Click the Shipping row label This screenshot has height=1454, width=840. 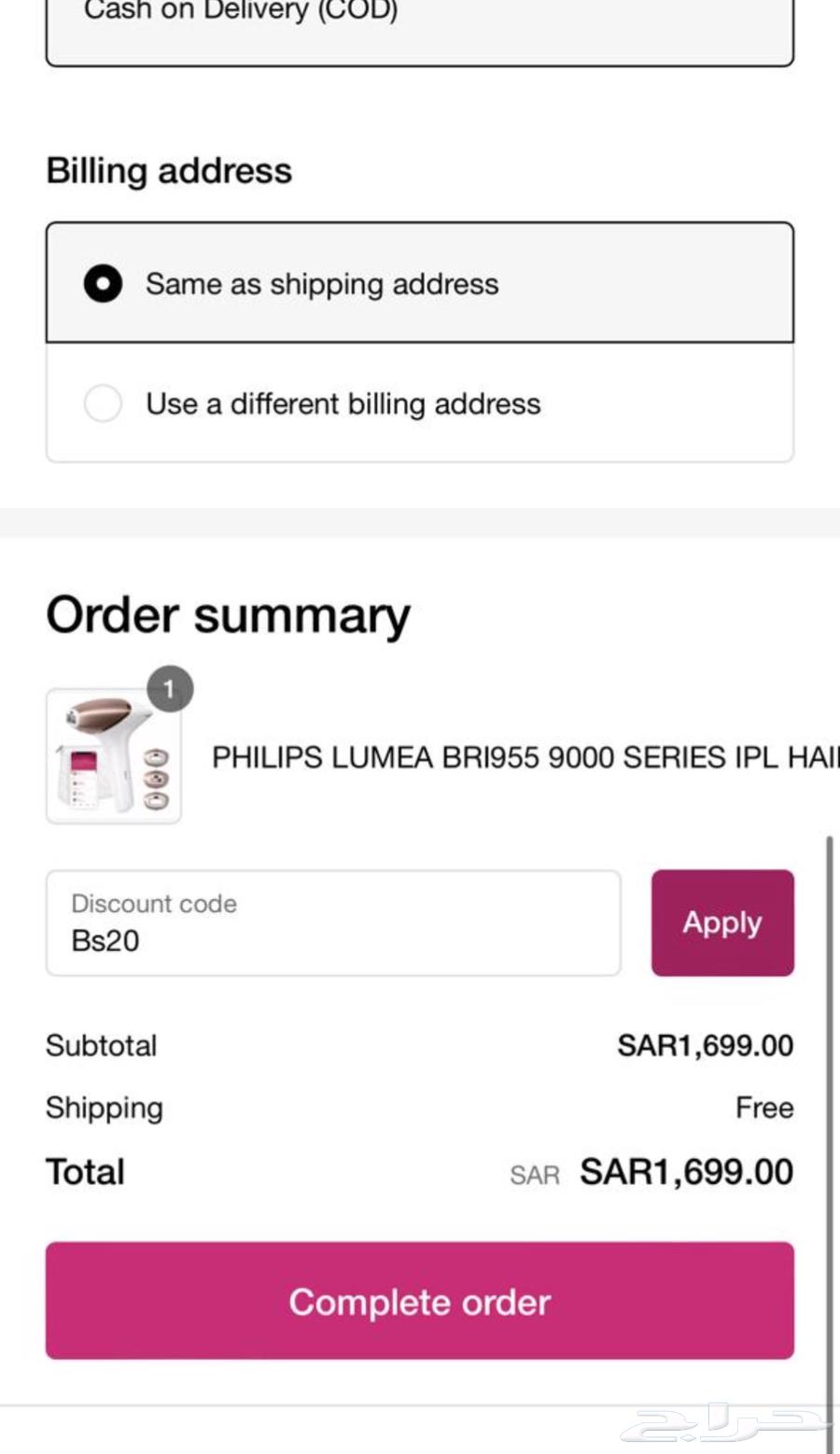click(x=104, y=1108)
